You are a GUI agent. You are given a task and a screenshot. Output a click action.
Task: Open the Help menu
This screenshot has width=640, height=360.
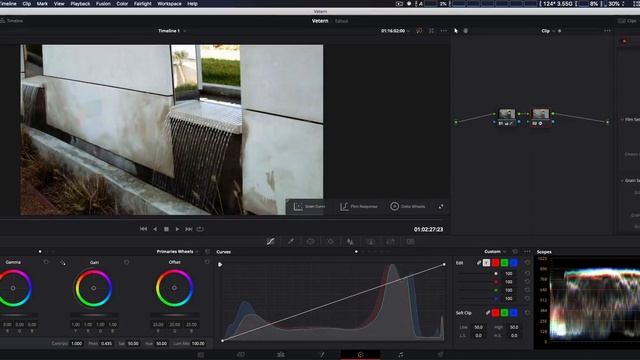(192, 4)
